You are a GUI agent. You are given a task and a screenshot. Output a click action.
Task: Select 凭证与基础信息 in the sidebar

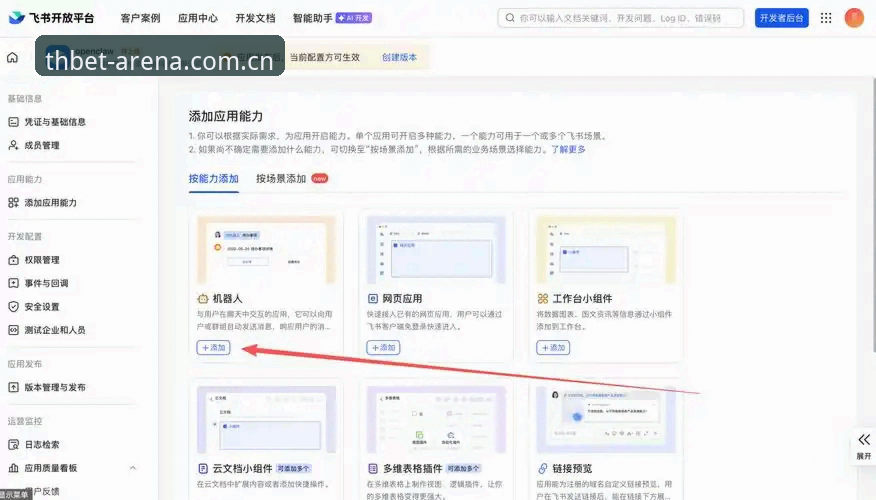(55, 122)
